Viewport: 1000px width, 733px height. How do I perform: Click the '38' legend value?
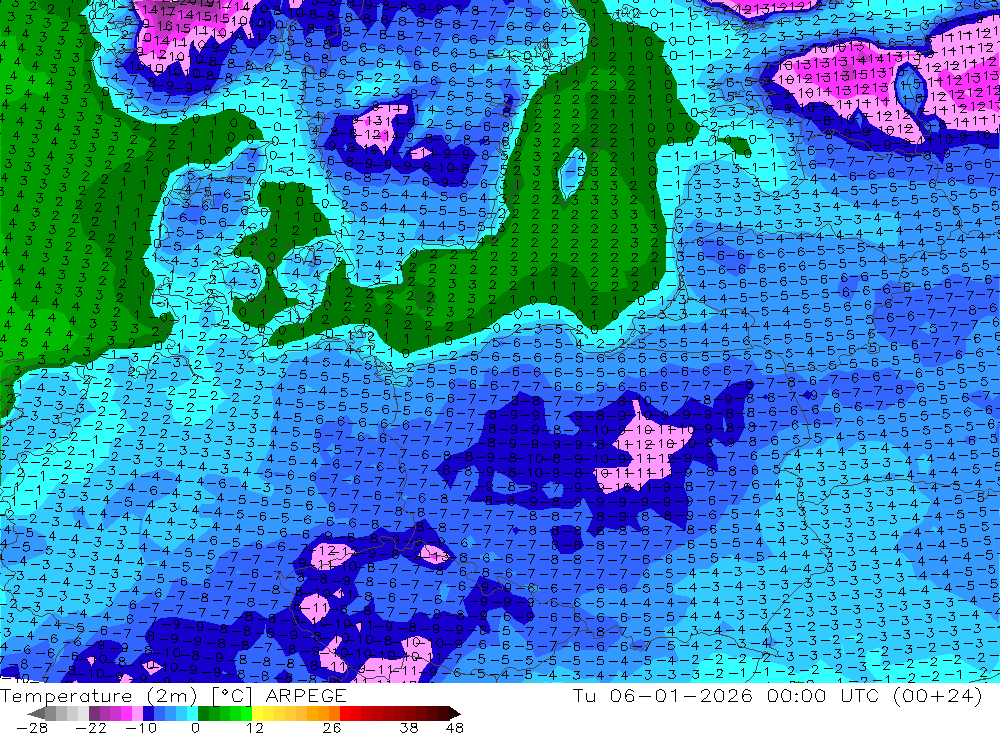pos(409,728)
